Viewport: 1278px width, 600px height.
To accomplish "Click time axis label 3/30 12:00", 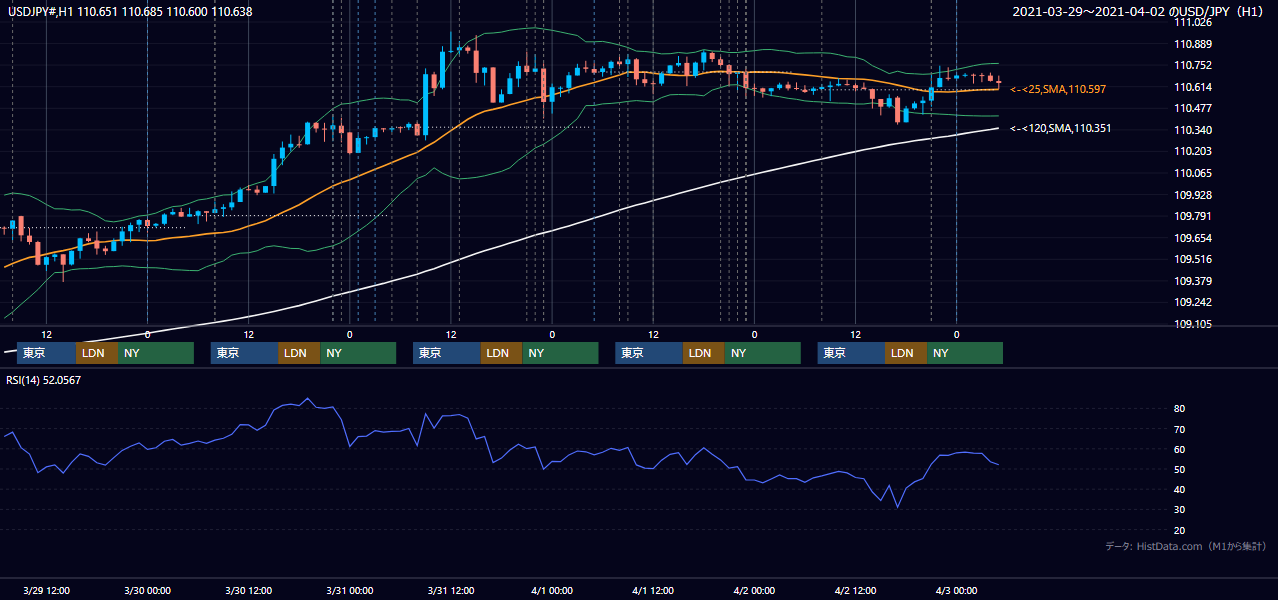I will (248, 590).
